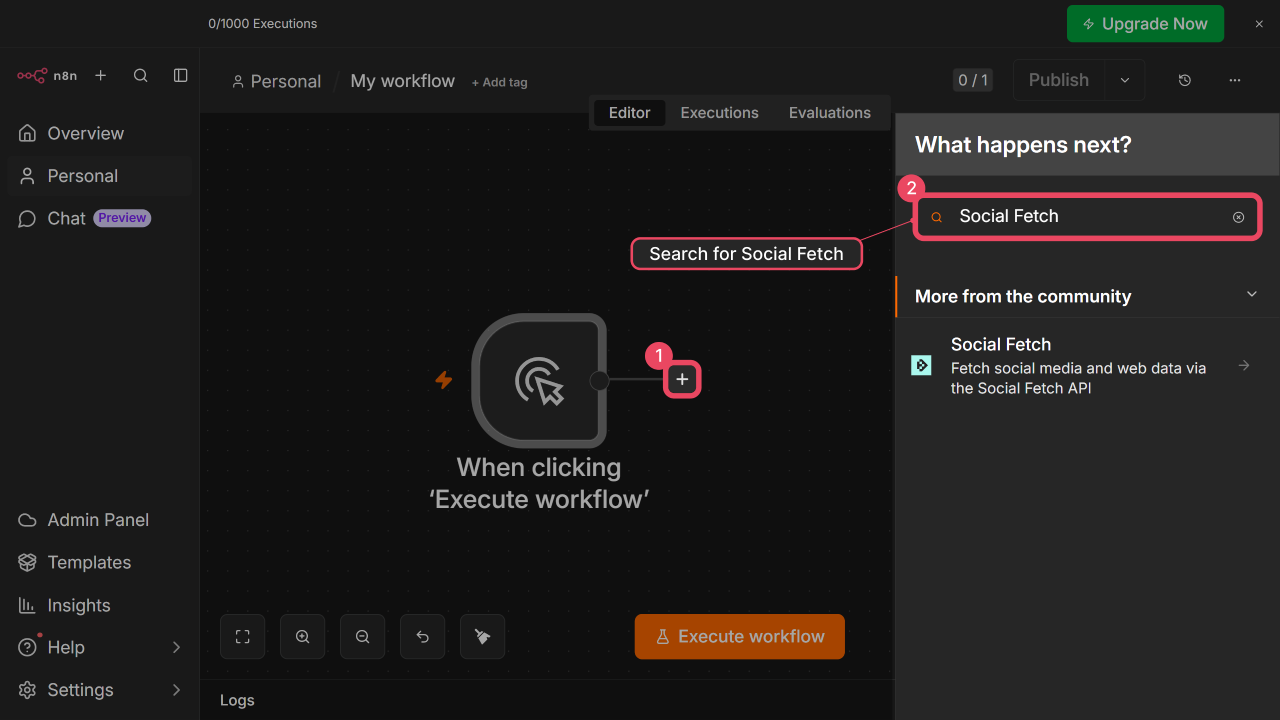Click + Add tag

[x=499, y=82]
